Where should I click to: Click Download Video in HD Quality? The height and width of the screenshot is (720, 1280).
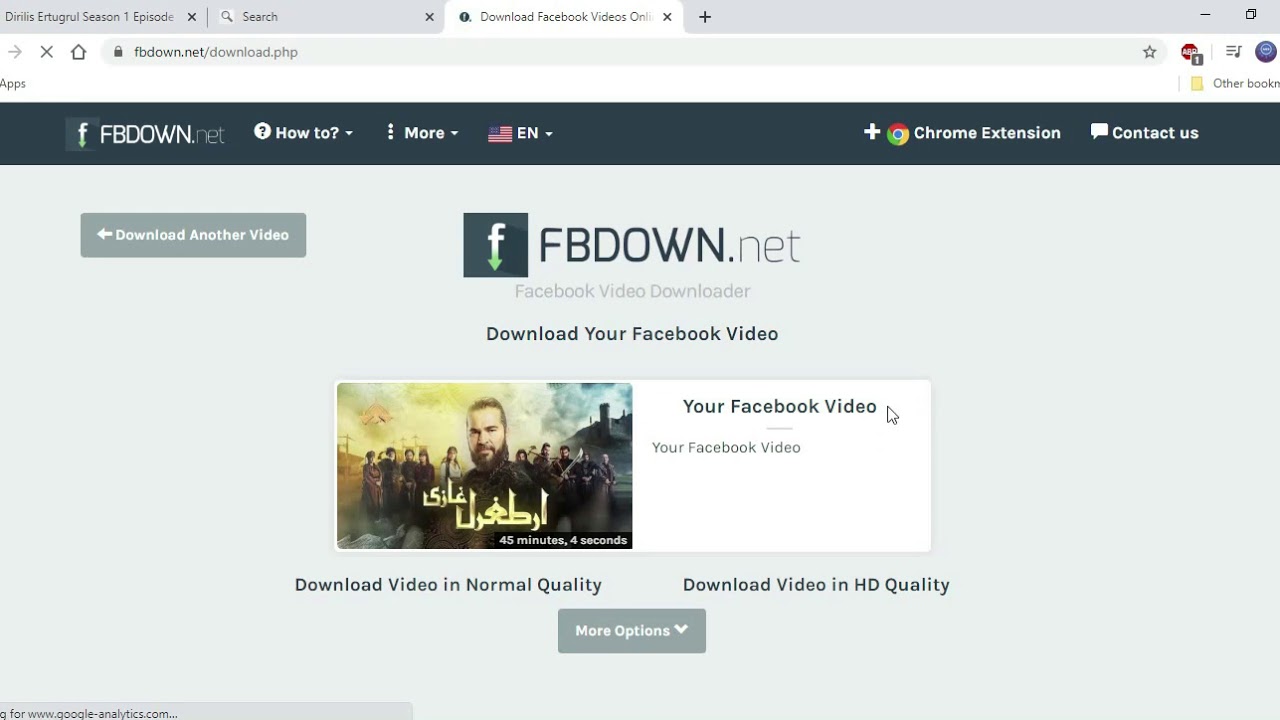click(816, 585)
